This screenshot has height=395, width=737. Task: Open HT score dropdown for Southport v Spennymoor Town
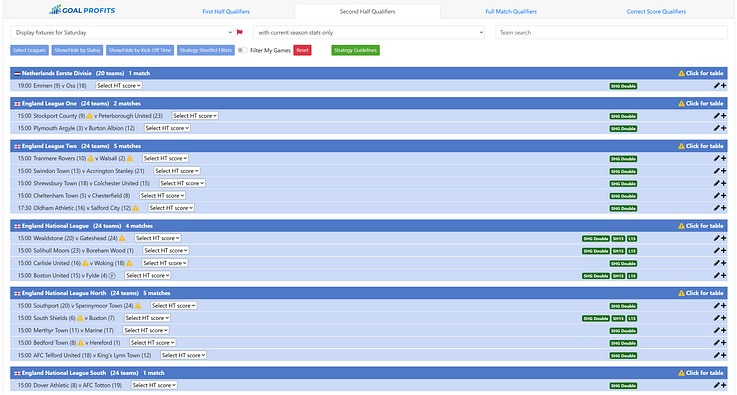[x=173, y=306]
